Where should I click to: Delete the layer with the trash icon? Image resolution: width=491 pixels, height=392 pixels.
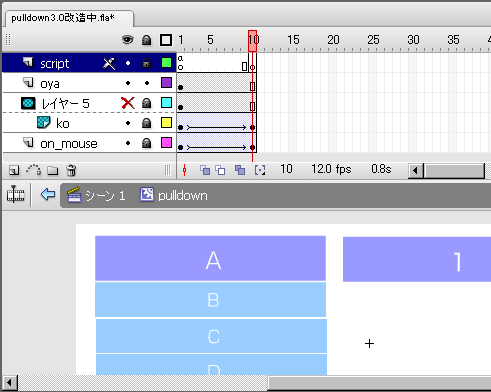point(71,170)
